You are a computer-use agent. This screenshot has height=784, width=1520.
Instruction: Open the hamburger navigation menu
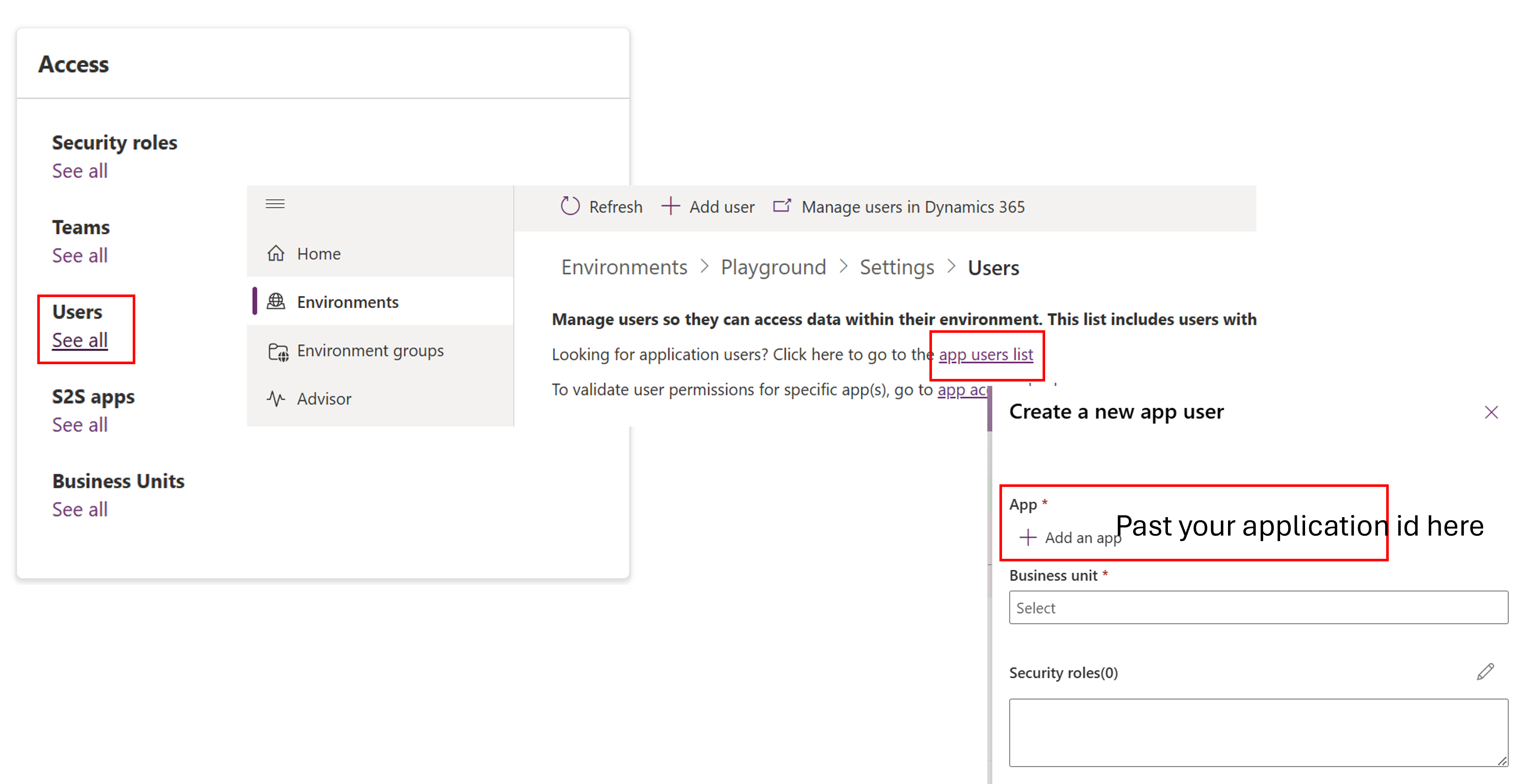click(x=274, y=203)
